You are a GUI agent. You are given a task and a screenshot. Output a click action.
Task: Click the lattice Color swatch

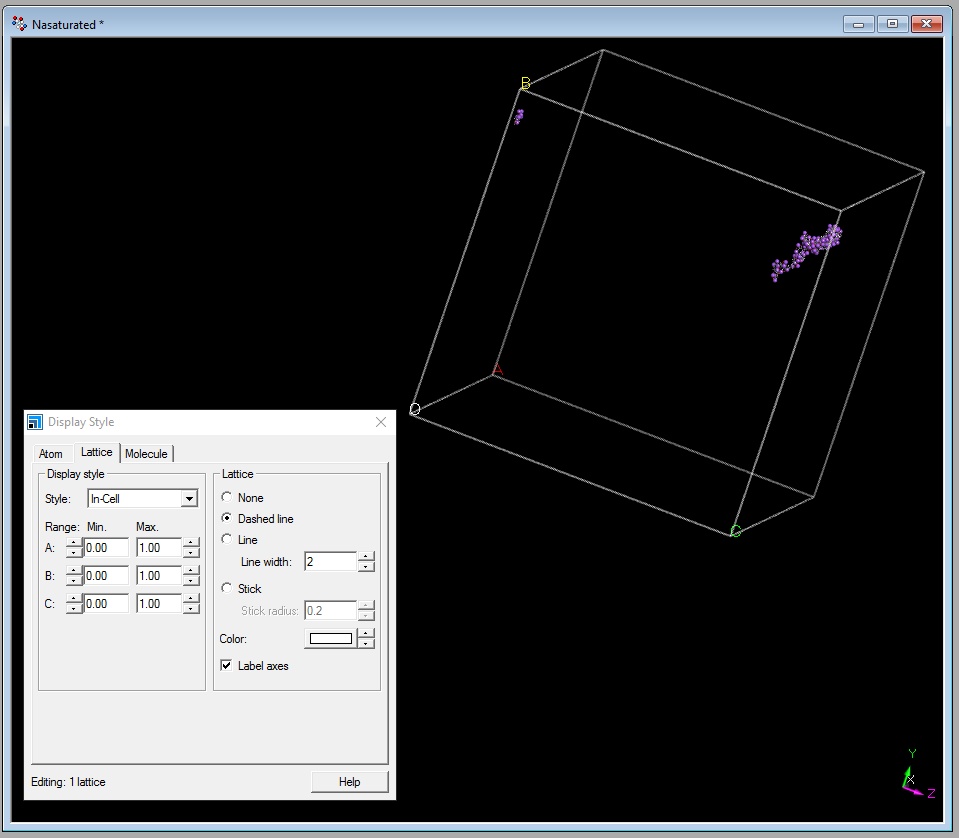pos(331,639)
